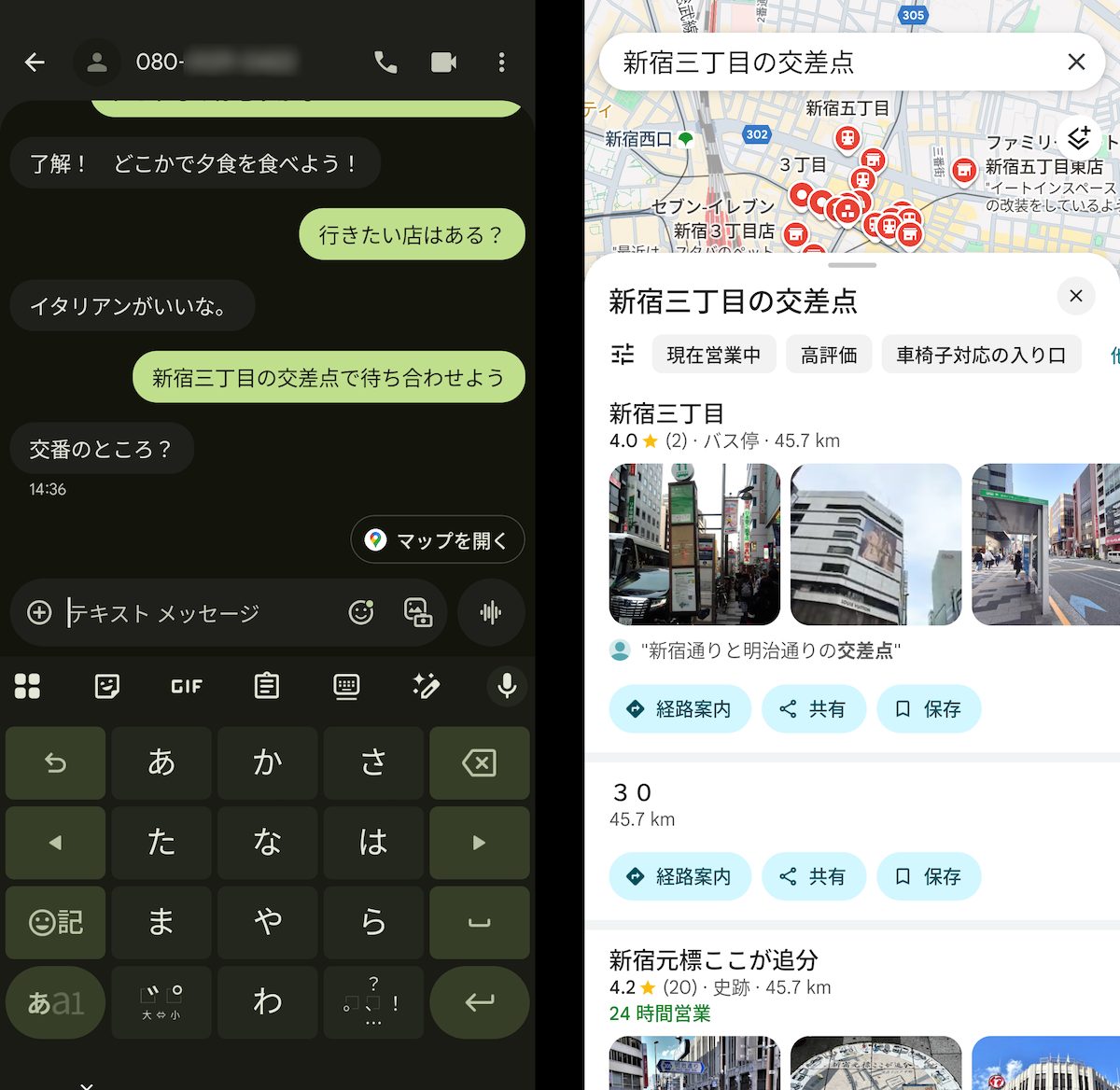The width and height of the screenshot is (1120, 1090).
Task: Open the keyboard clipboard icon
Action: [x=267, y=686]
